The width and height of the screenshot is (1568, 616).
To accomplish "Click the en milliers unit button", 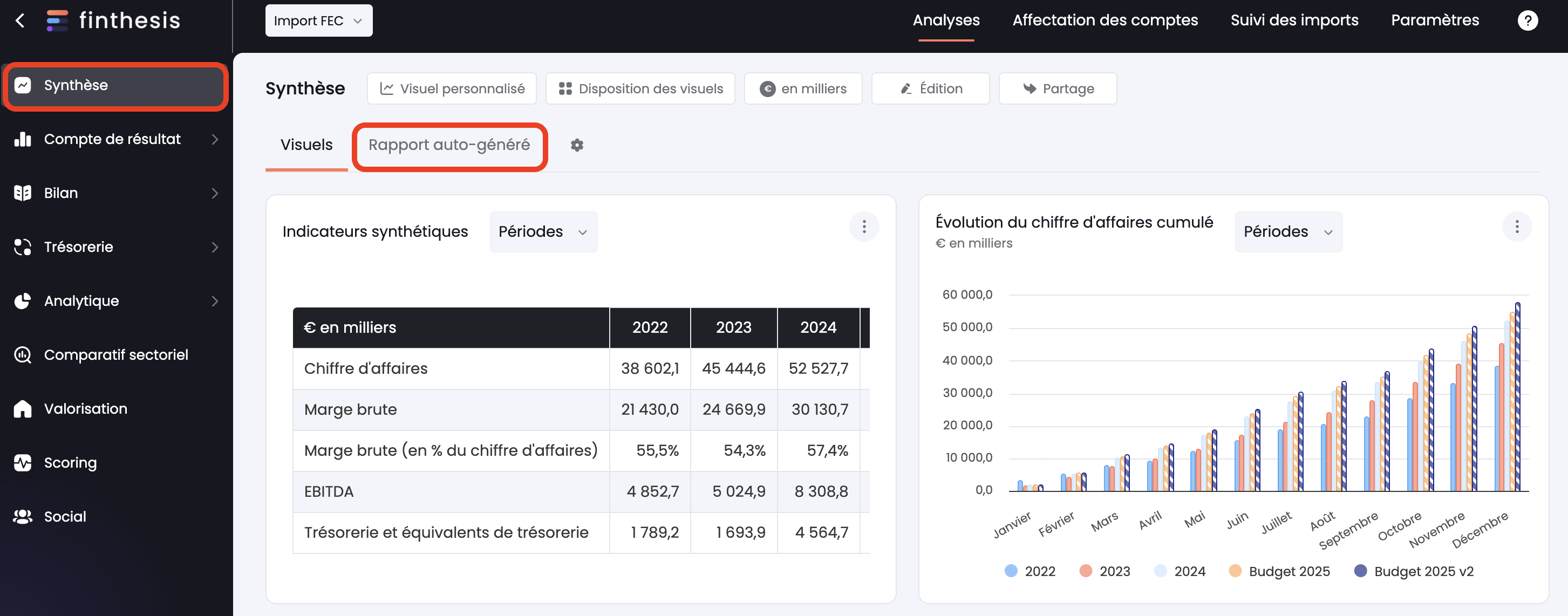I will tap(803, 89).
